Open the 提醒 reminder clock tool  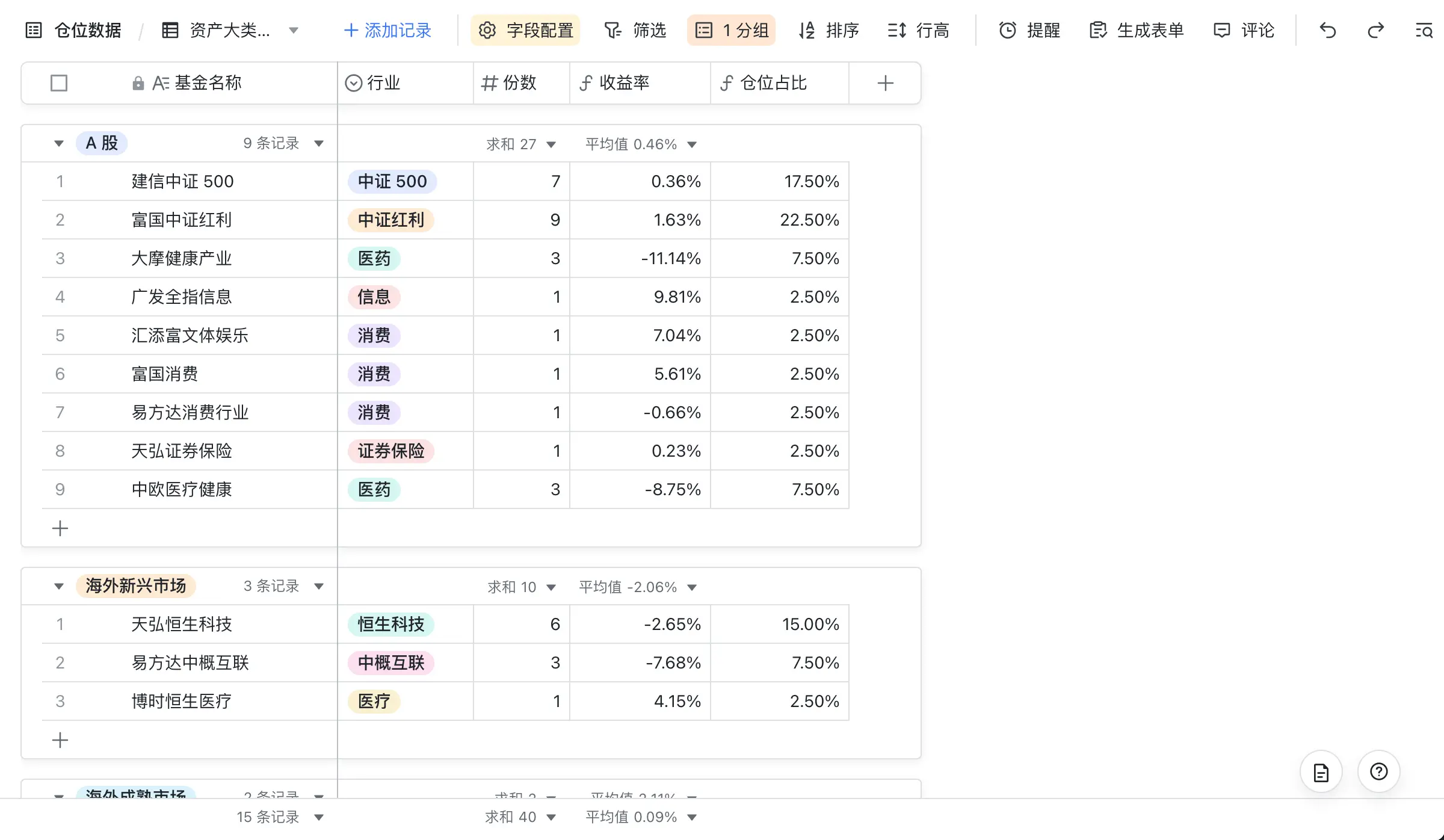[x=1029, y=30]
